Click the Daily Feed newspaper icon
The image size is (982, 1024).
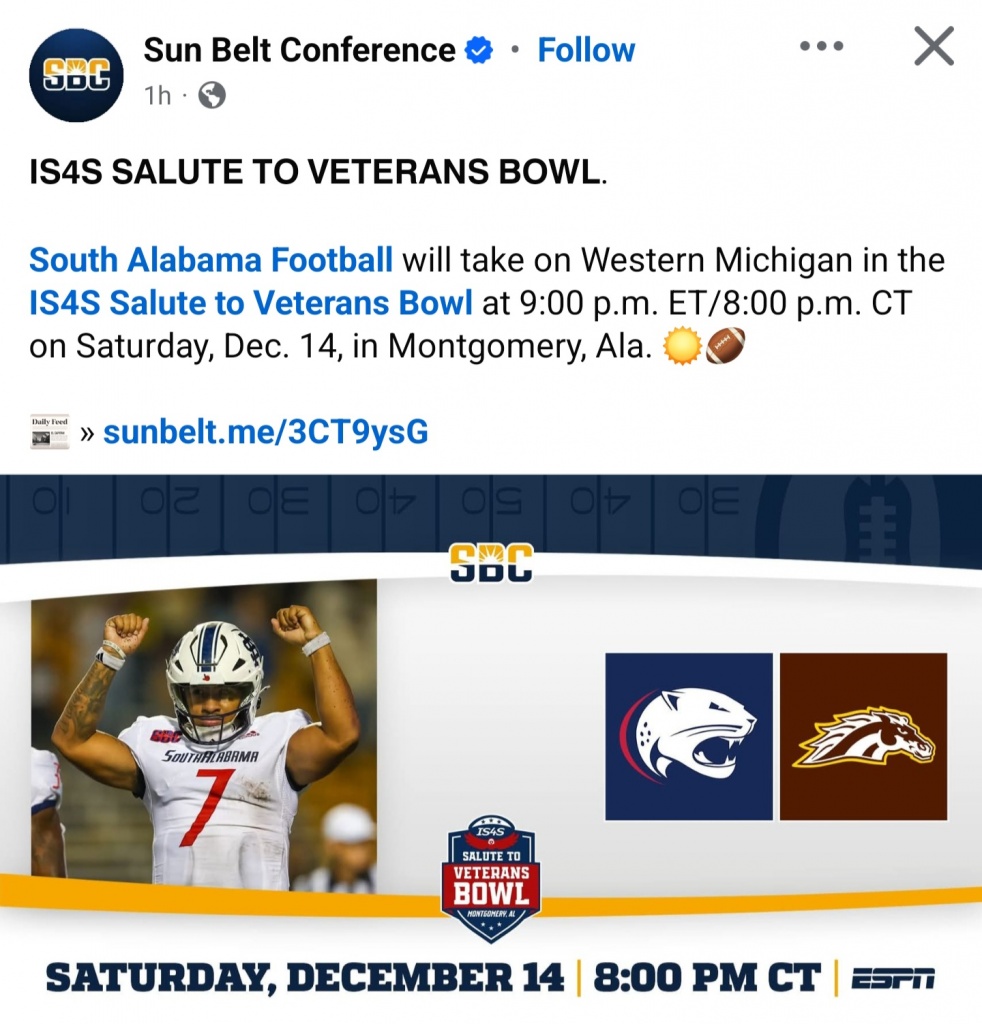49,432
